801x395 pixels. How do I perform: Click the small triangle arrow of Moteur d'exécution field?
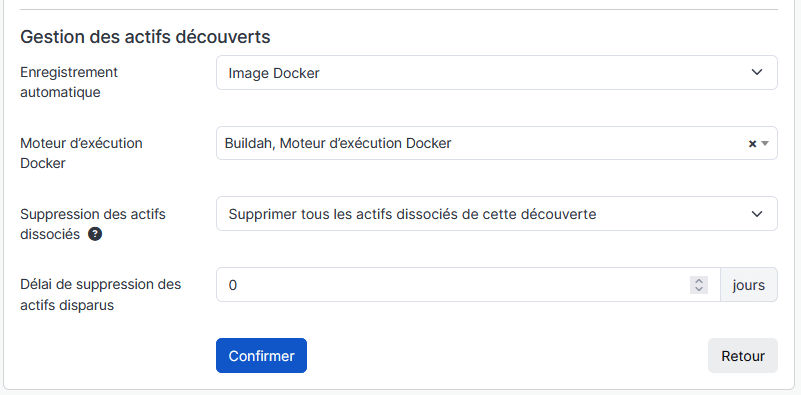(765, 144)
